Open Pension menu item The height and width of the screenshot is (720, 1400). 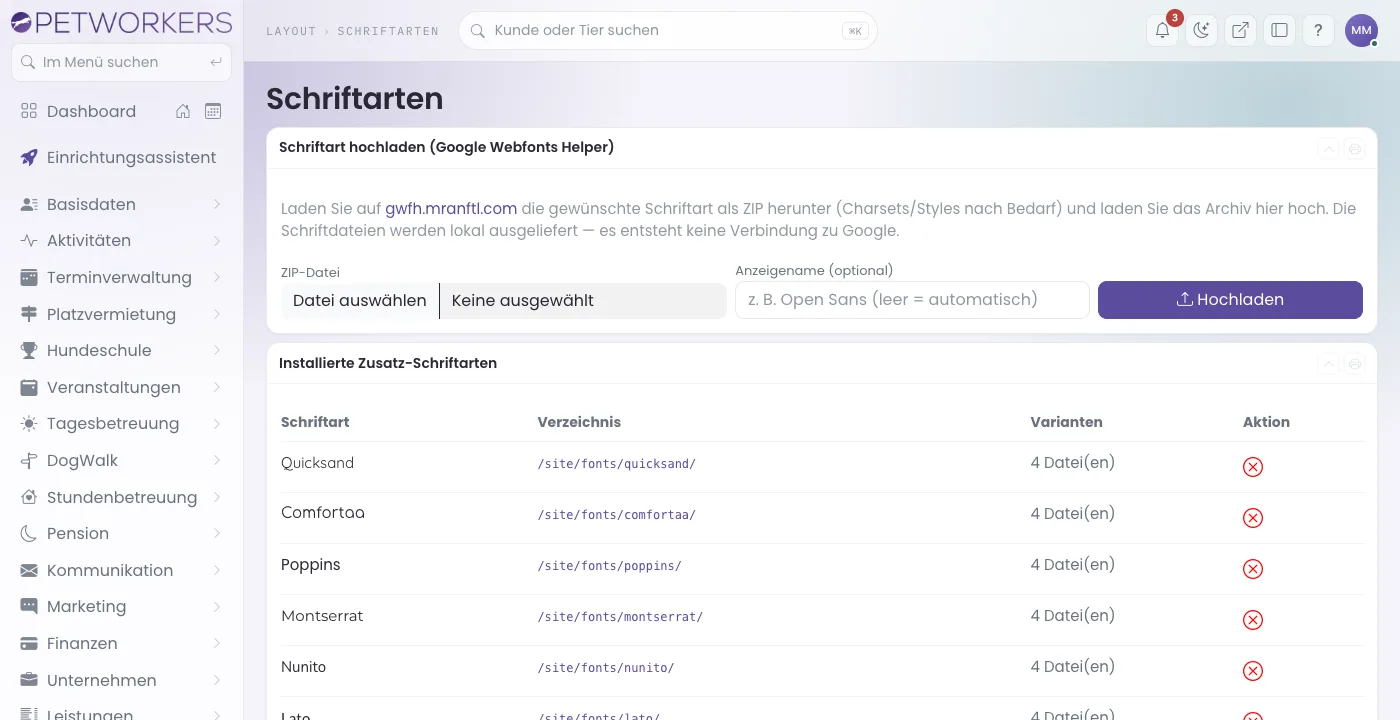coord(121,533)
